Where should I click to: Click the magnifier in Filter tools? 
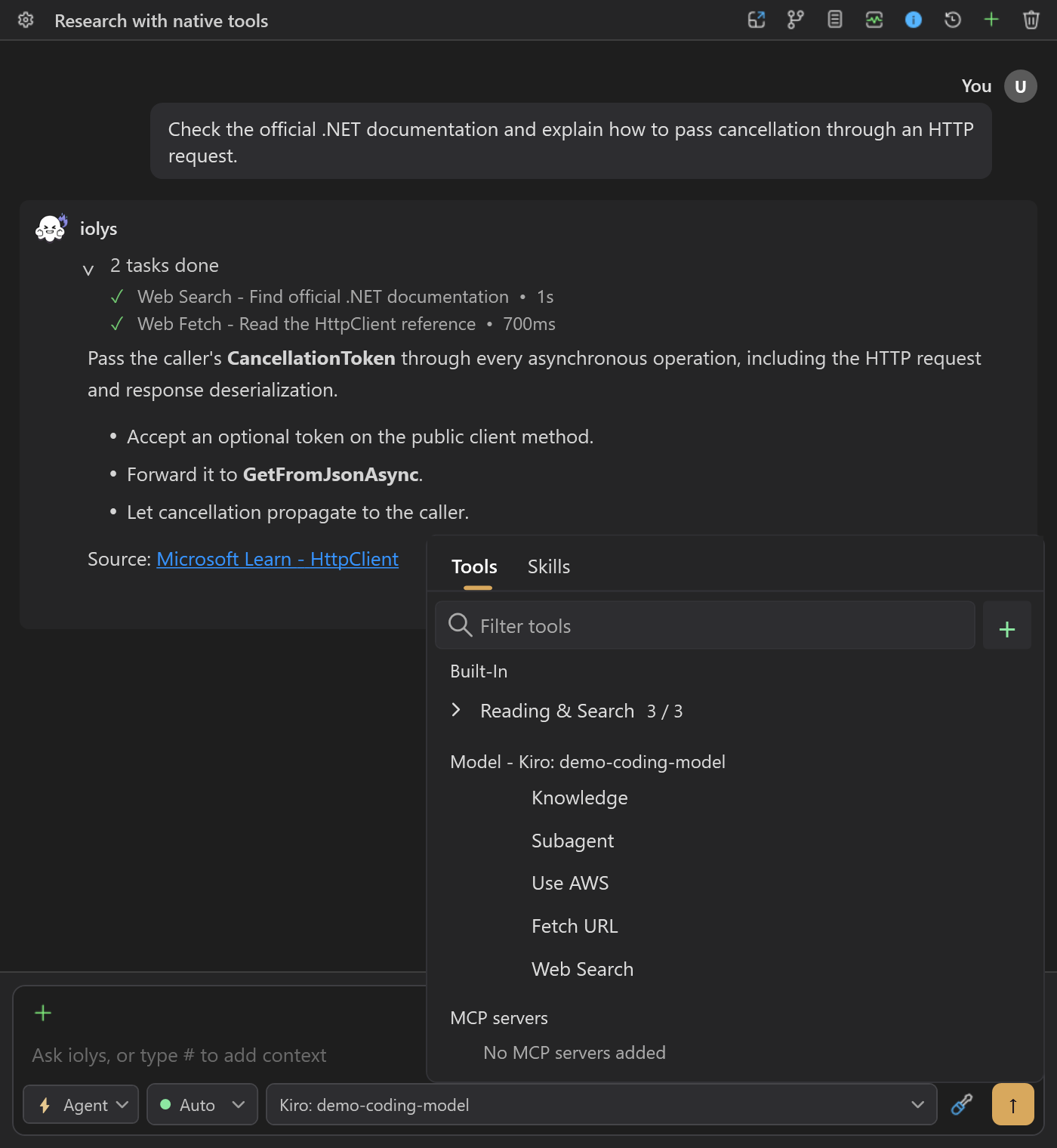[460, 625]
